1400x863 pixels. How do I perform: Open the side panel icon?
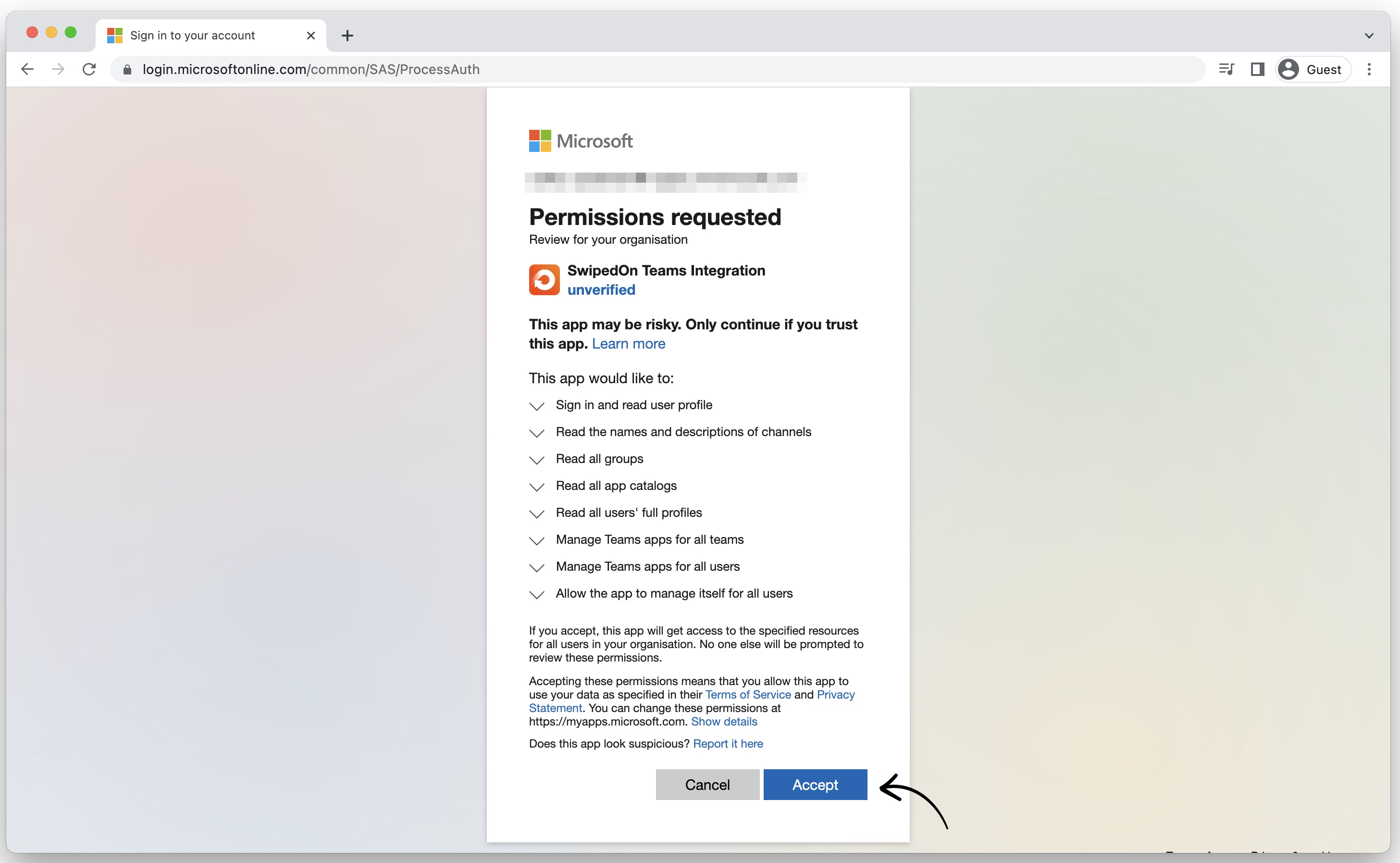pos(1257,69)
